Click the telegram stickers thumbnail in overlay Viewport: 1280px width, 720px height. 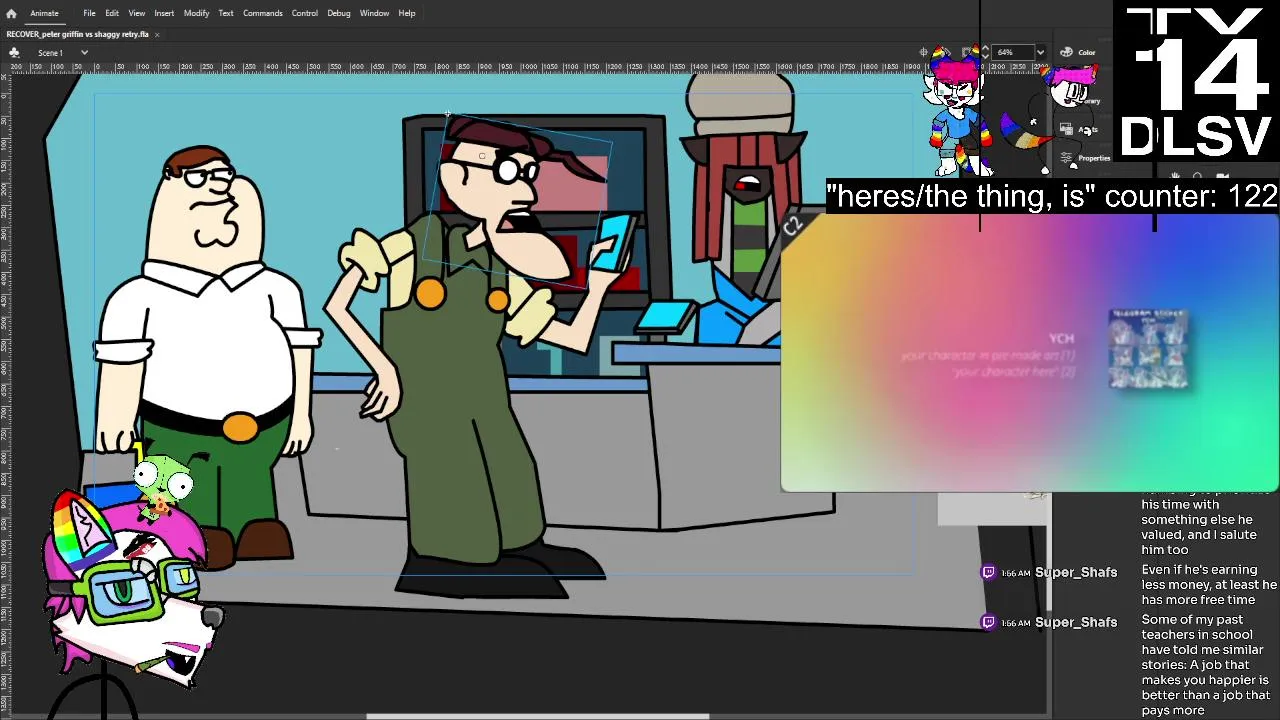[1148, 349]
